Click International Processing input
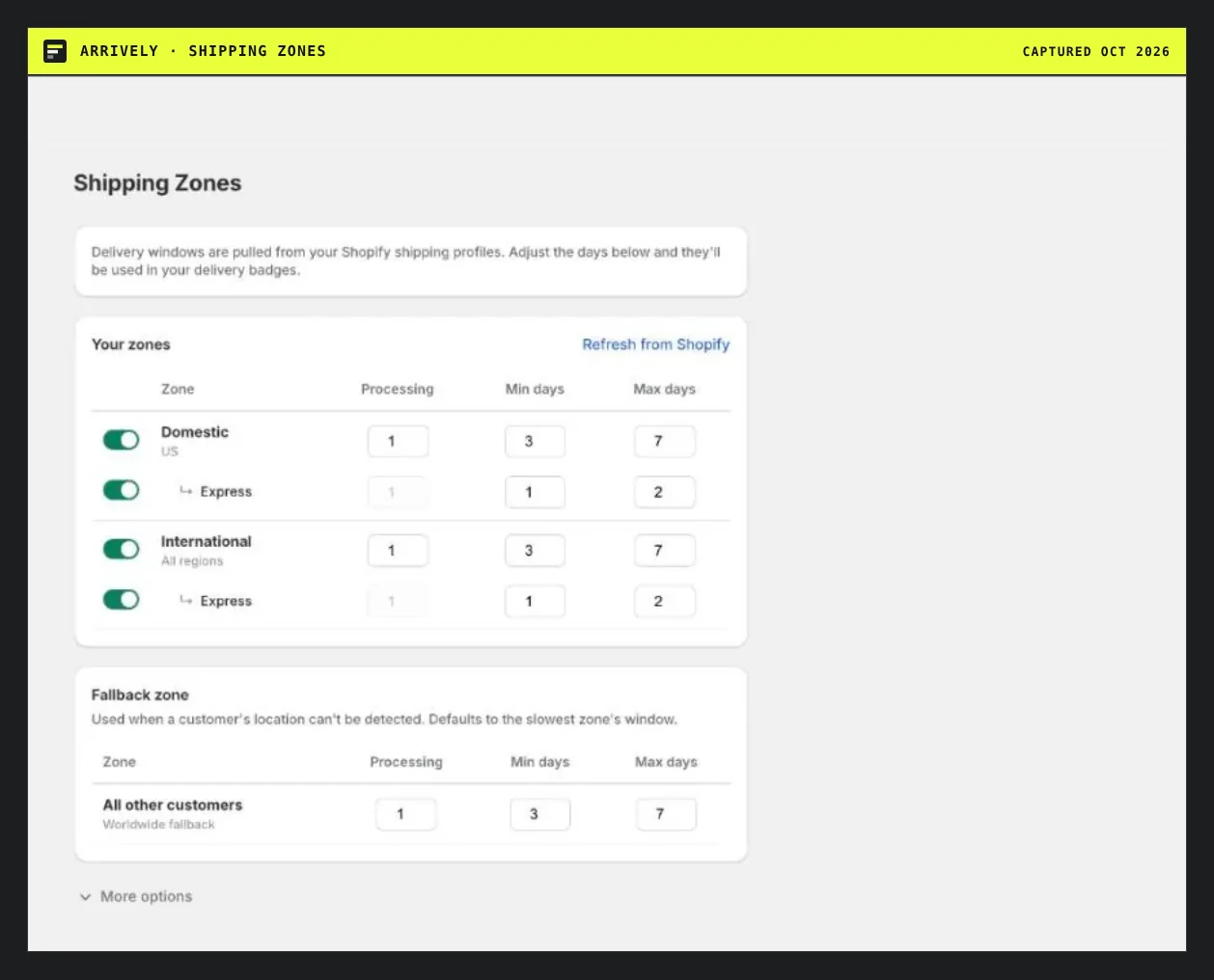Screen dimensions: 1214x980 398,551
